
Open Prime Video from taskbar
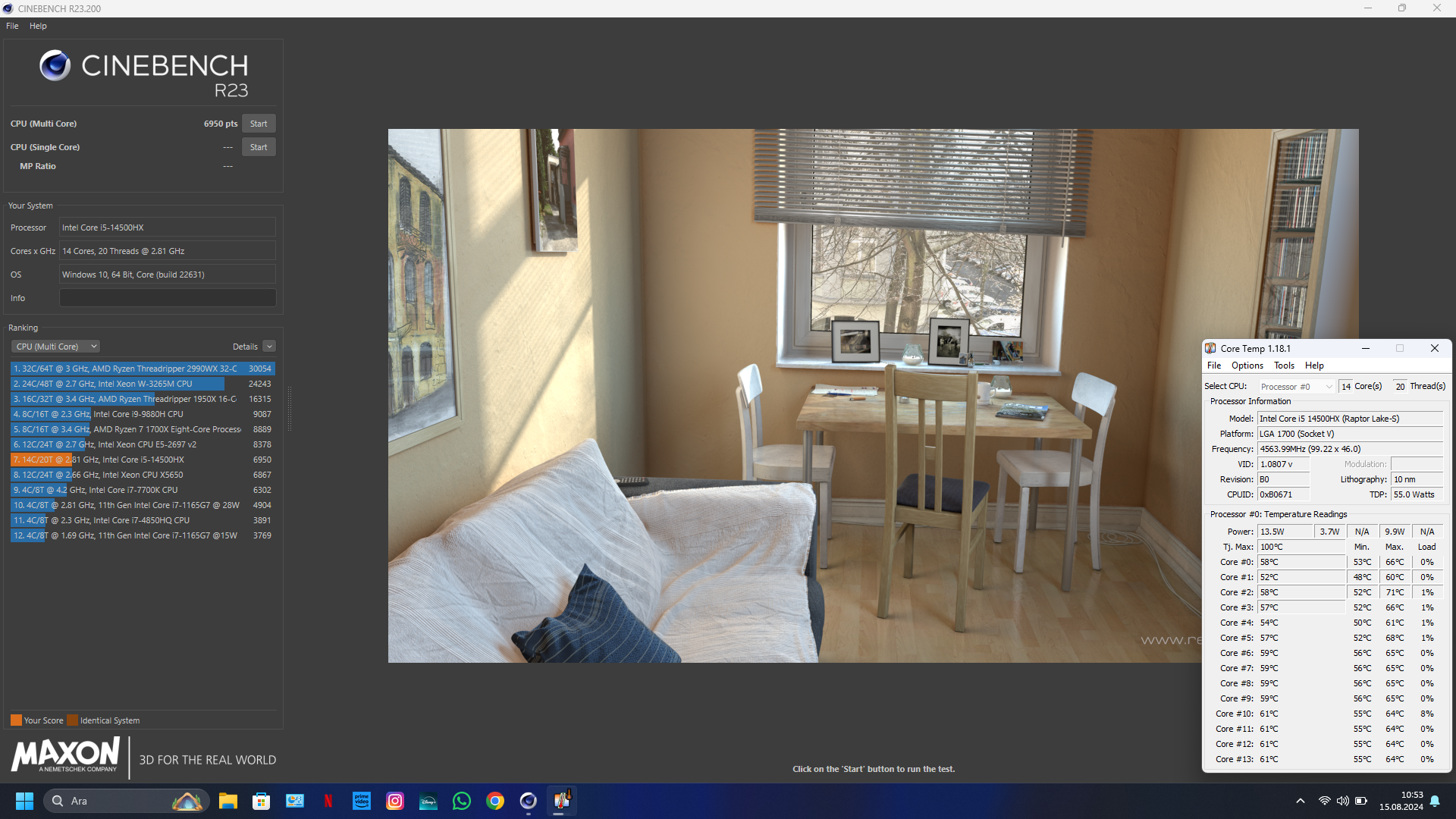pos(362,801)
